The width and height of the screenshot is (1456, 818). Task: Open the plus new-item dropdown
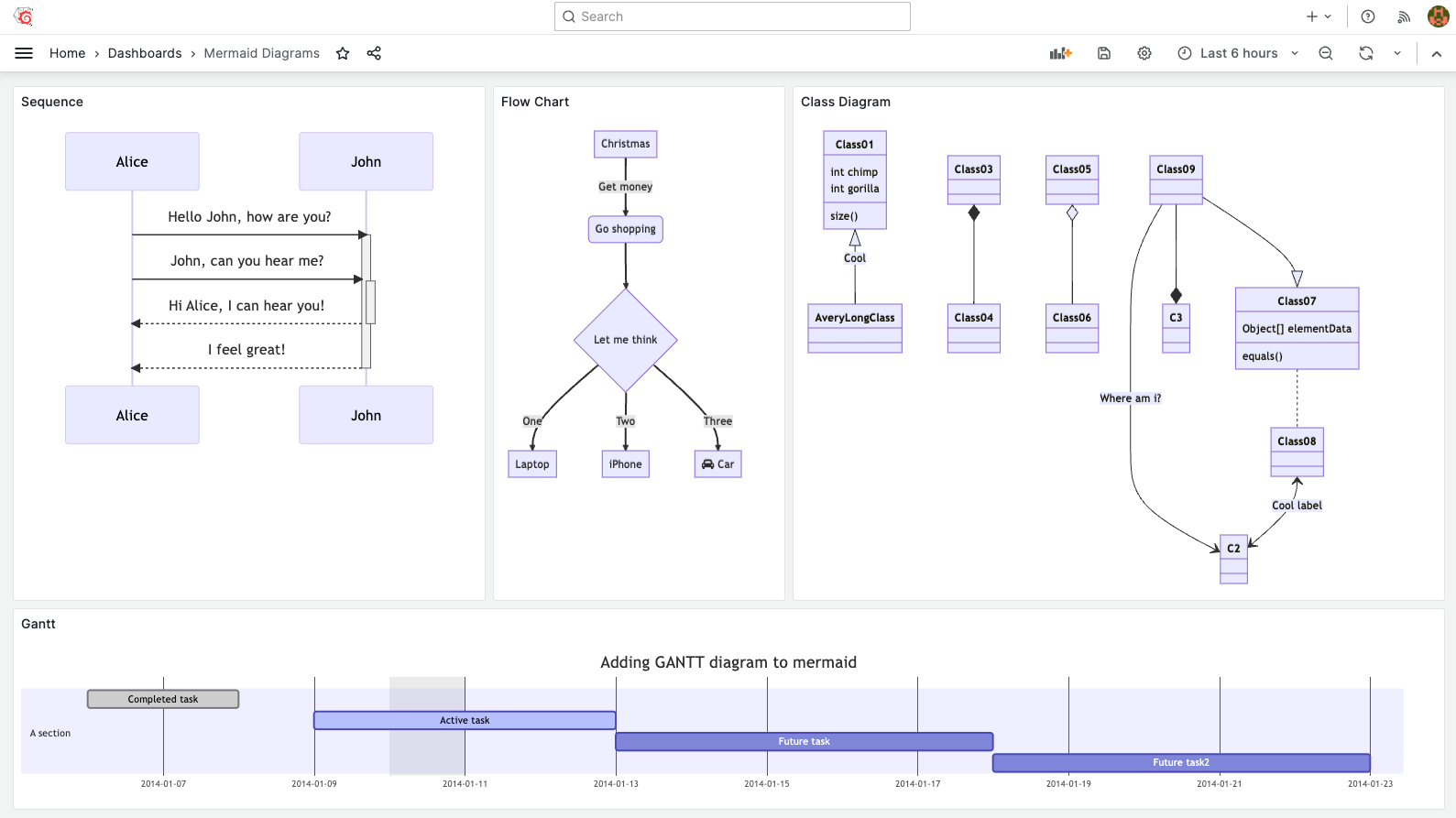pyautogui.click(x=1319, y=16)
